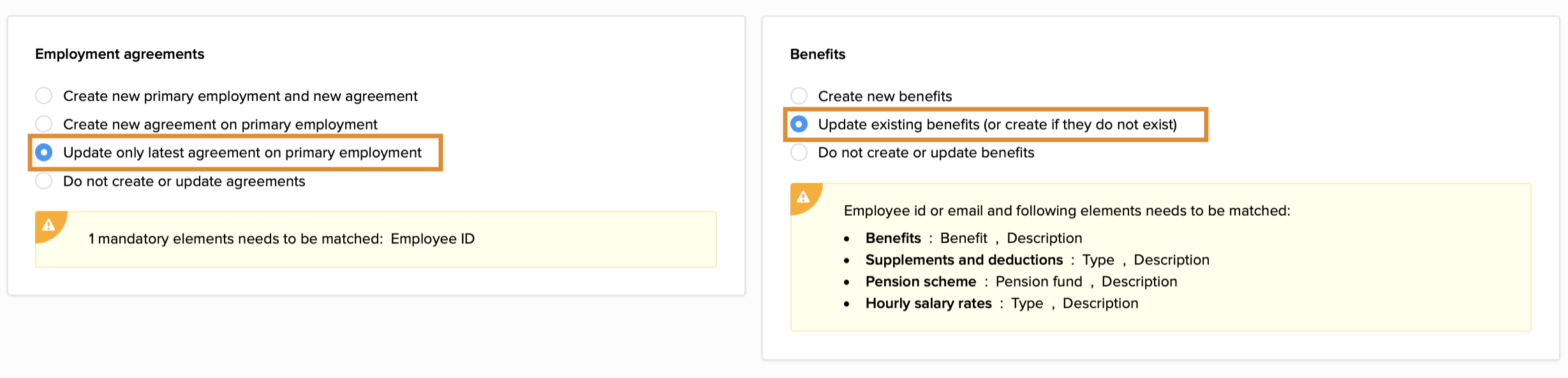Click the "Employee id or email" notice sentence
This screenshot has width=1568, height=378.
tap(1066, 211)
